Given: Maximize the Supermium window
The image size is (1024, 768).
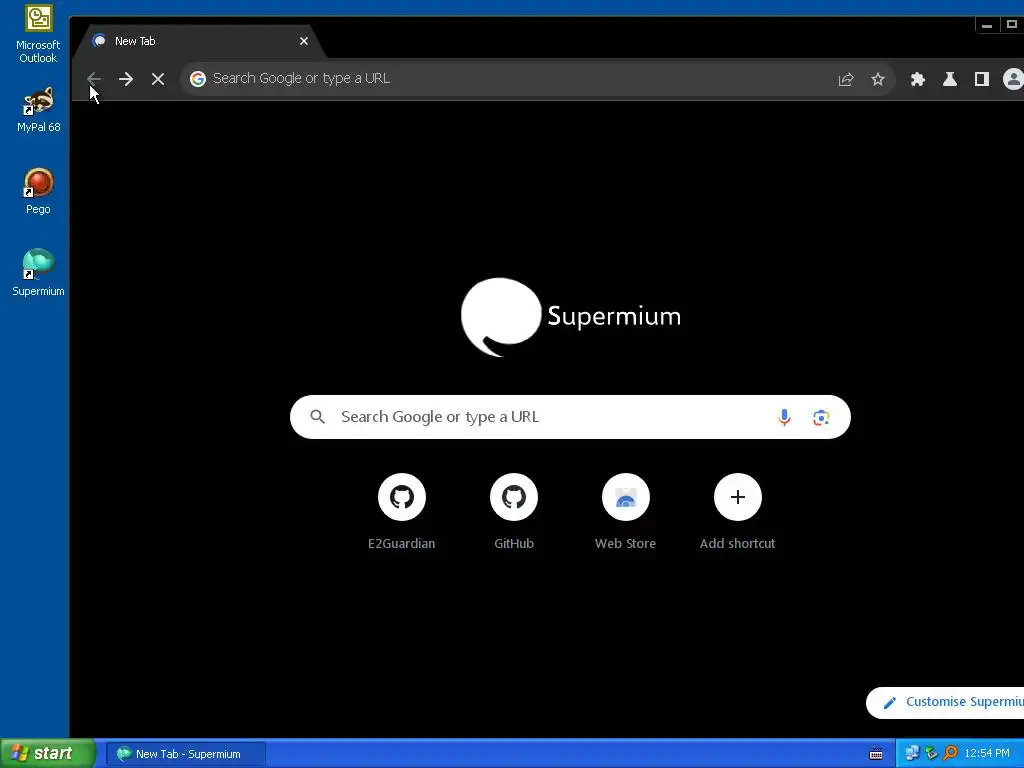Looking at the screenshot, I should 1012,25.
